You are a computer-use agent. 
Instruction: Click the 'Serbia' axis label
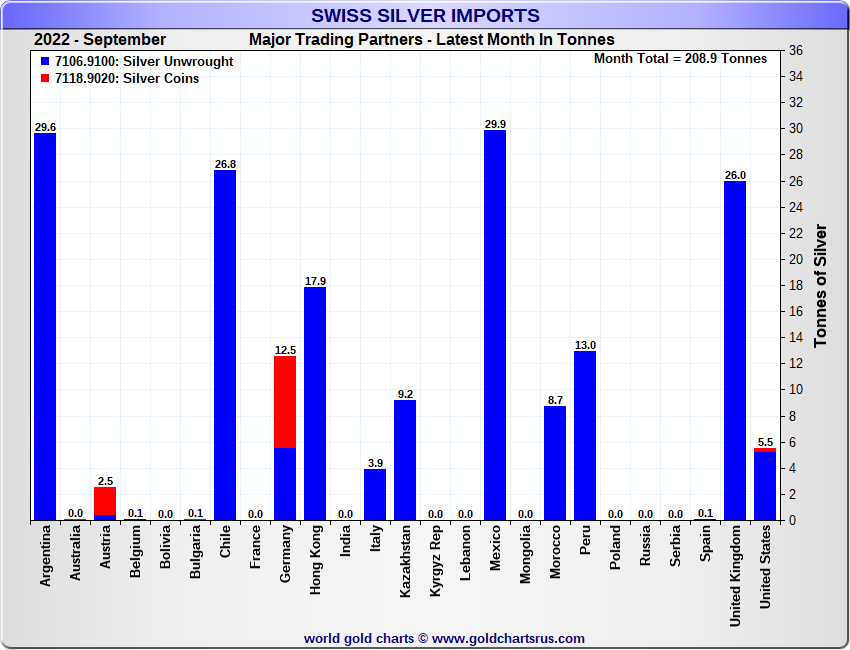(675, 546)
